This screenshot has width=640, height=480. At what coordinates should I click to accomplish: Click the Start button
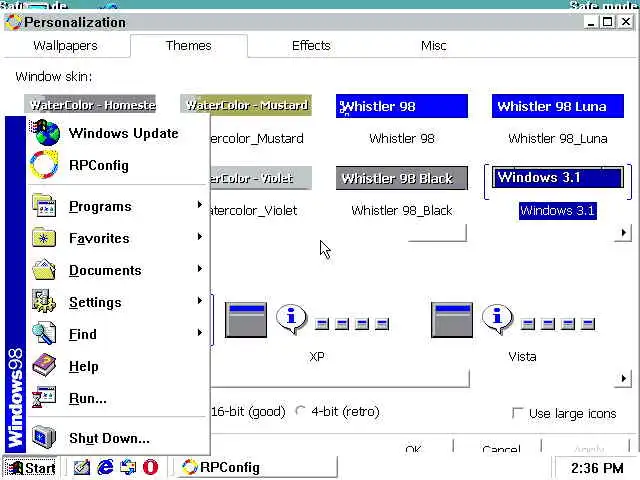coord(30,467)
